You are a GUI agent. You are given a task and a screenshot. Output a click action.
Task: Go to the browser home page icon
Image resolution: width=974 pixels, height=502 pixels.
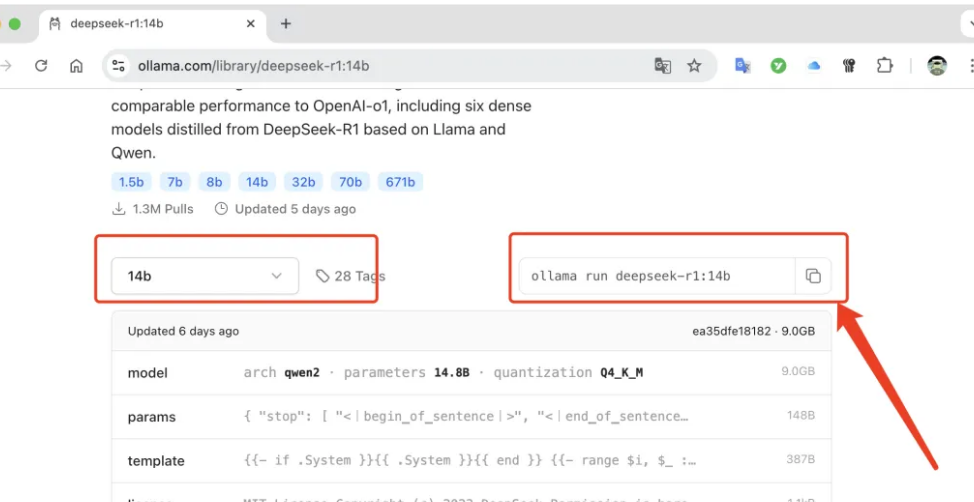(x=76, y=65)
